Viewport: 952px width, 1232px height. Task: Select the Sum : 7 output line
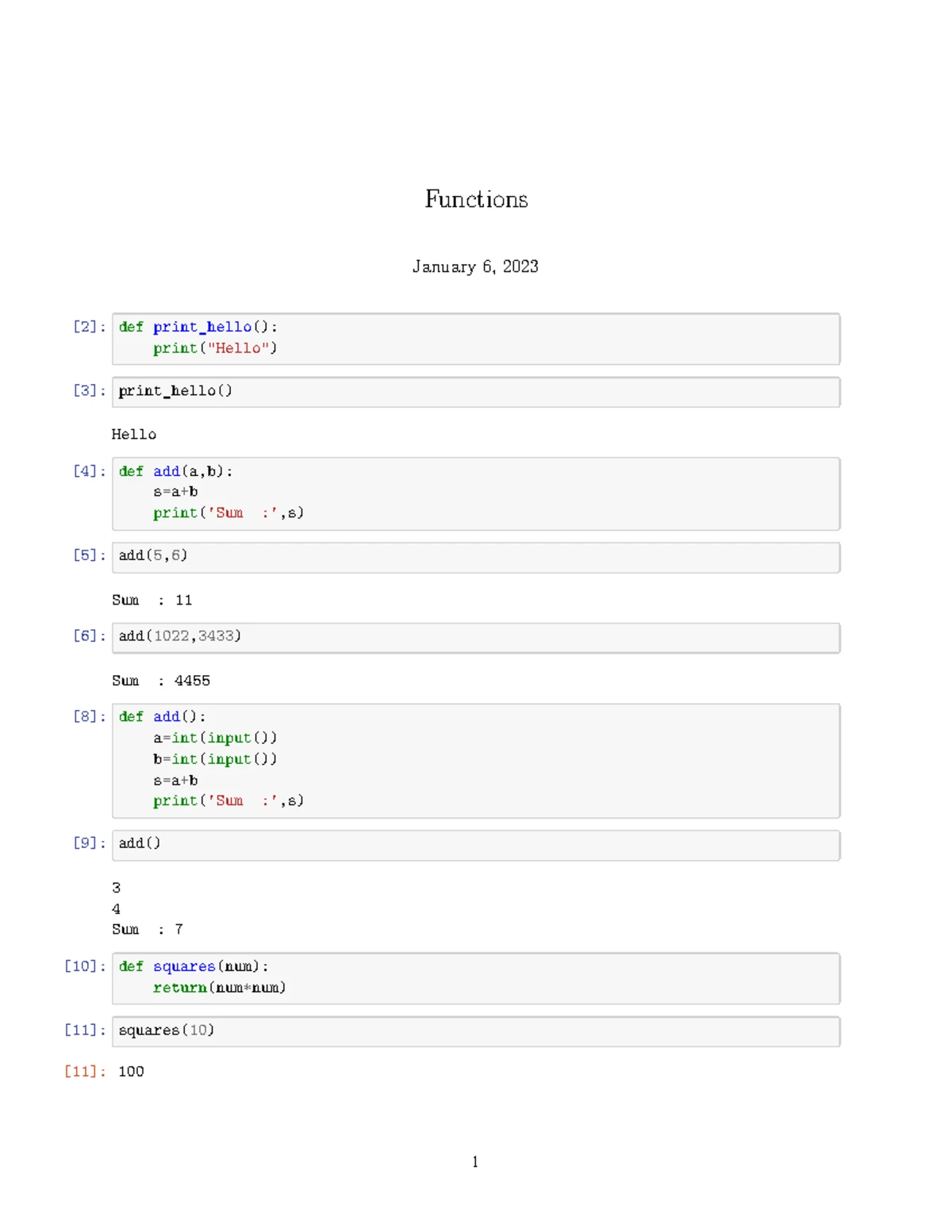pos(148,929)
